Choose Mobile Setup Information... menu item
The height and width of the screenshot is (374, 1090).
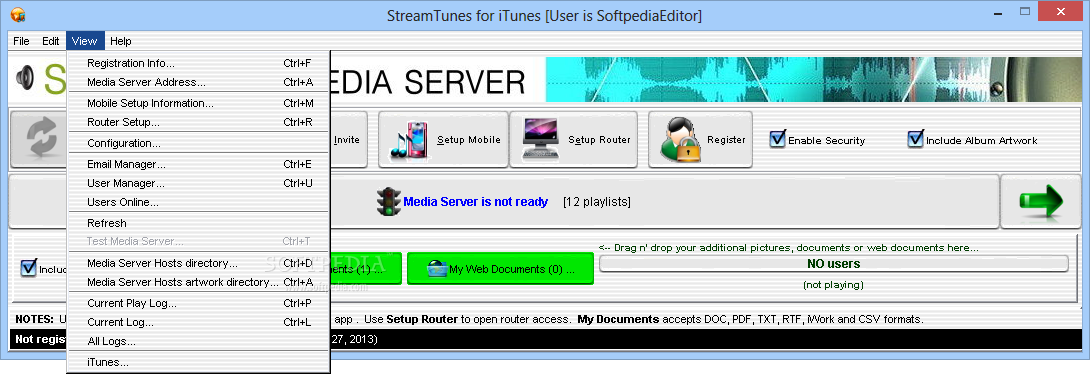pyautogui.click(x=198, y=104)
